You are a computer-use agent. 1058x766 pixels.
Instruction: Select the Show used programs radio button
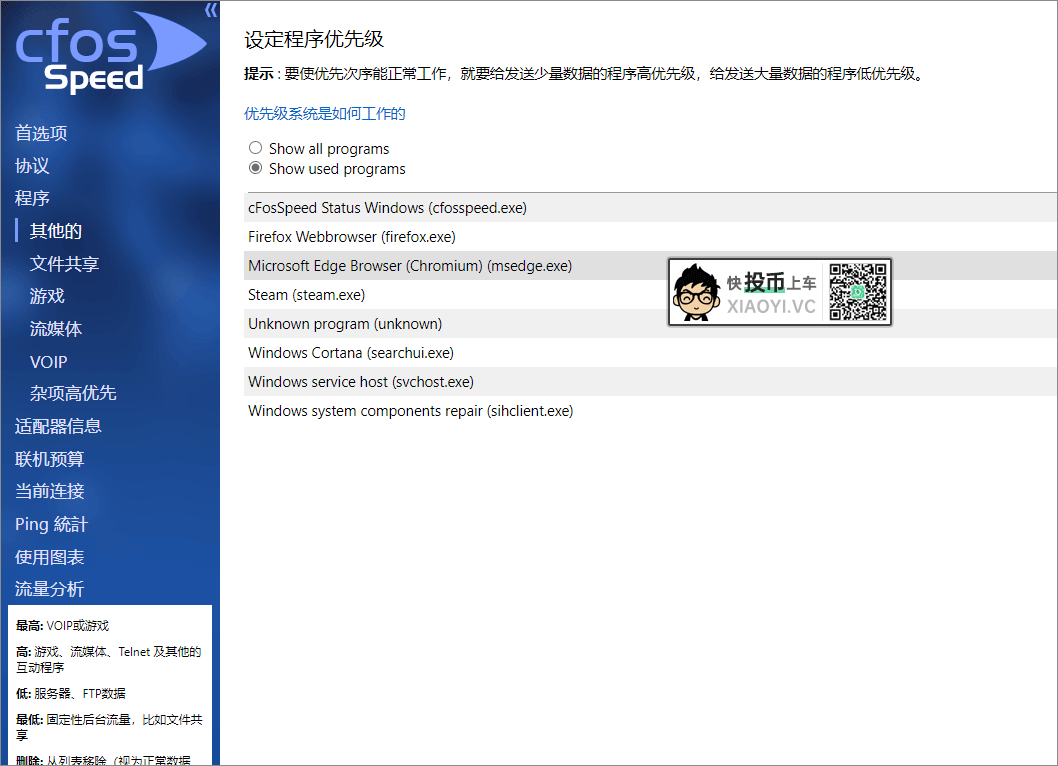coord(255,167)
